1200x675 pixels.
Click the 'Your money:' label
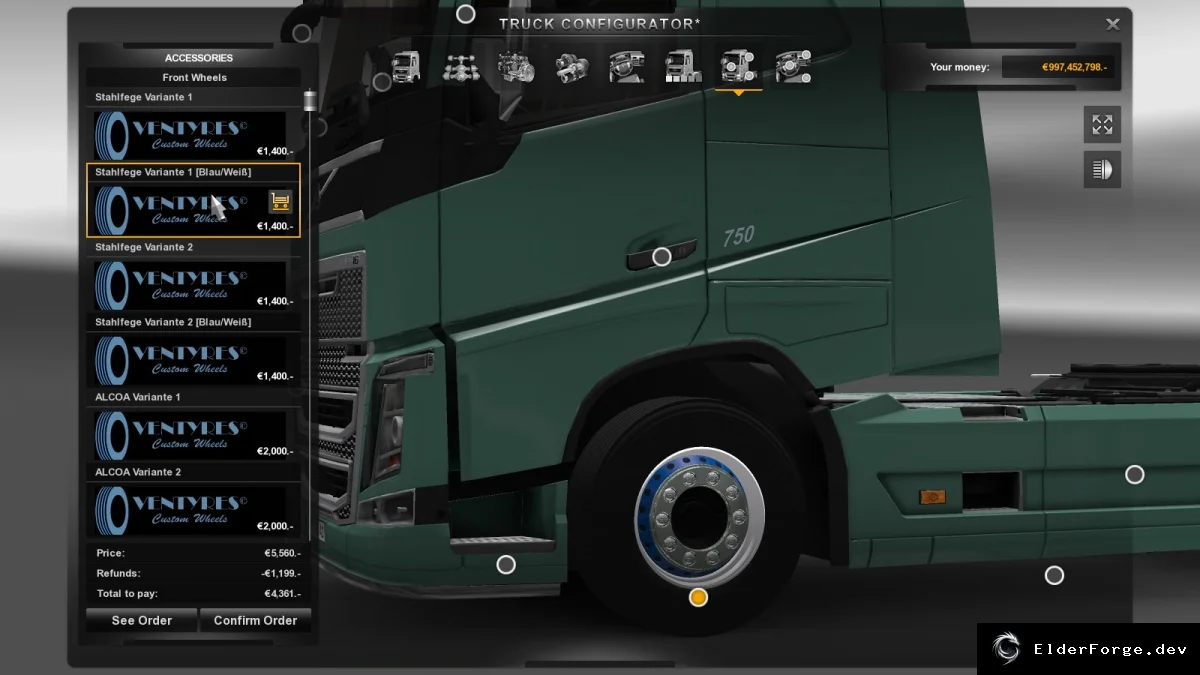pos(959,67)
